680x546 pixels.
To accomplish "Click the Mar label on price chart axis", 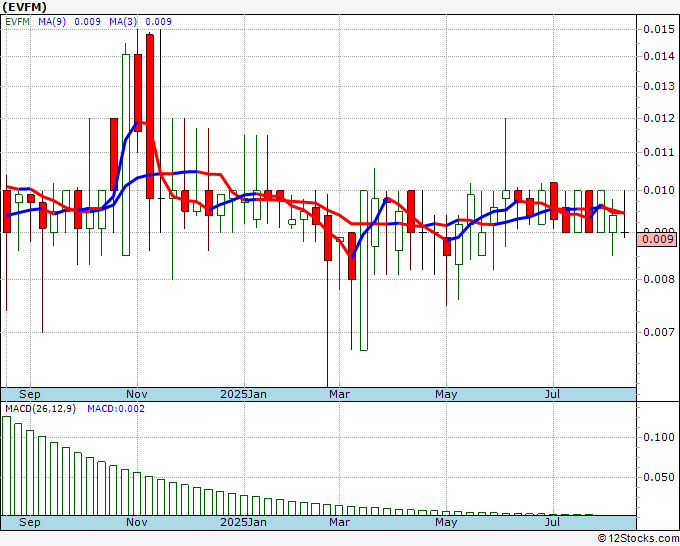I will (339, 394).
